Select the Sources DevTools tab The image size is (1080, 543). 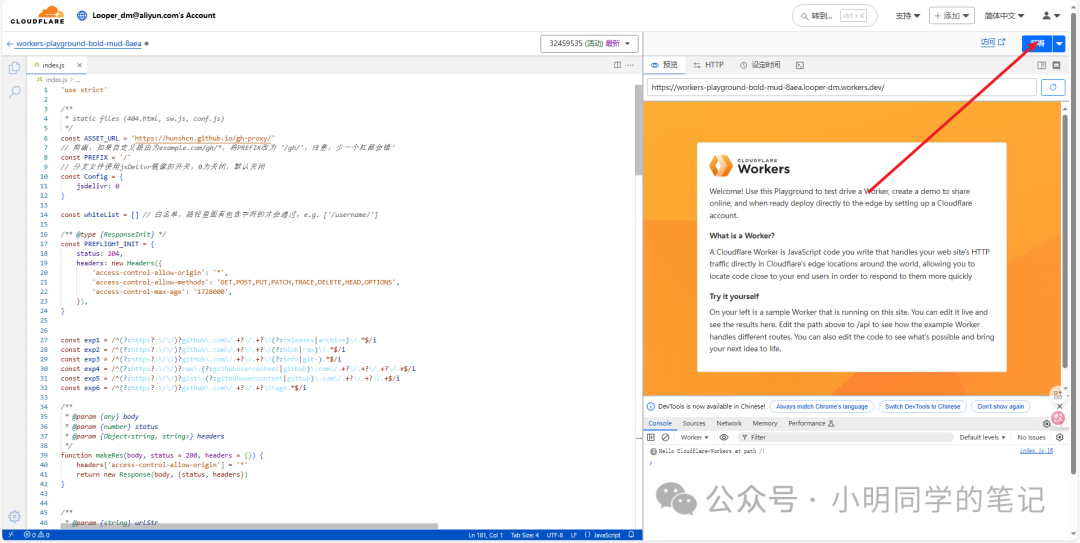pos(694,424)
